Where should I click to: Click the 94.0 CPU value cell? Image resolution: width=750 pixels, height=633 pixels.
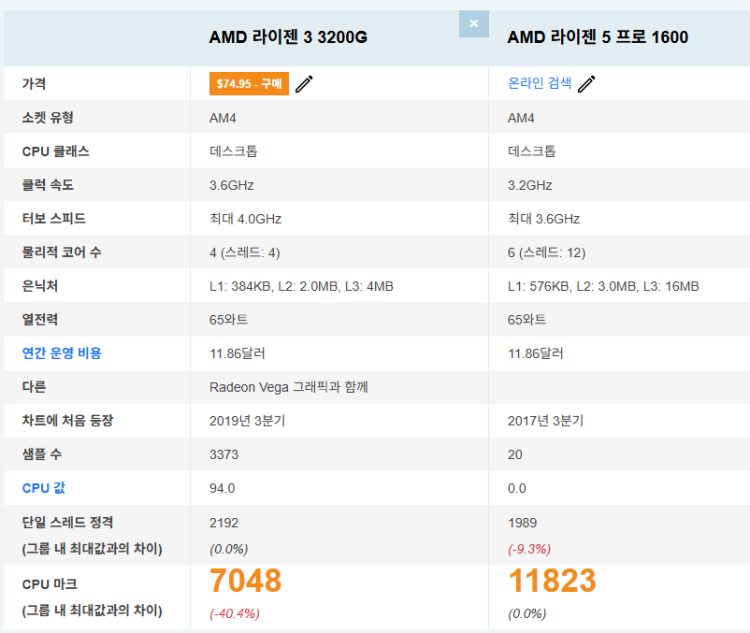[x=222, y=489]
